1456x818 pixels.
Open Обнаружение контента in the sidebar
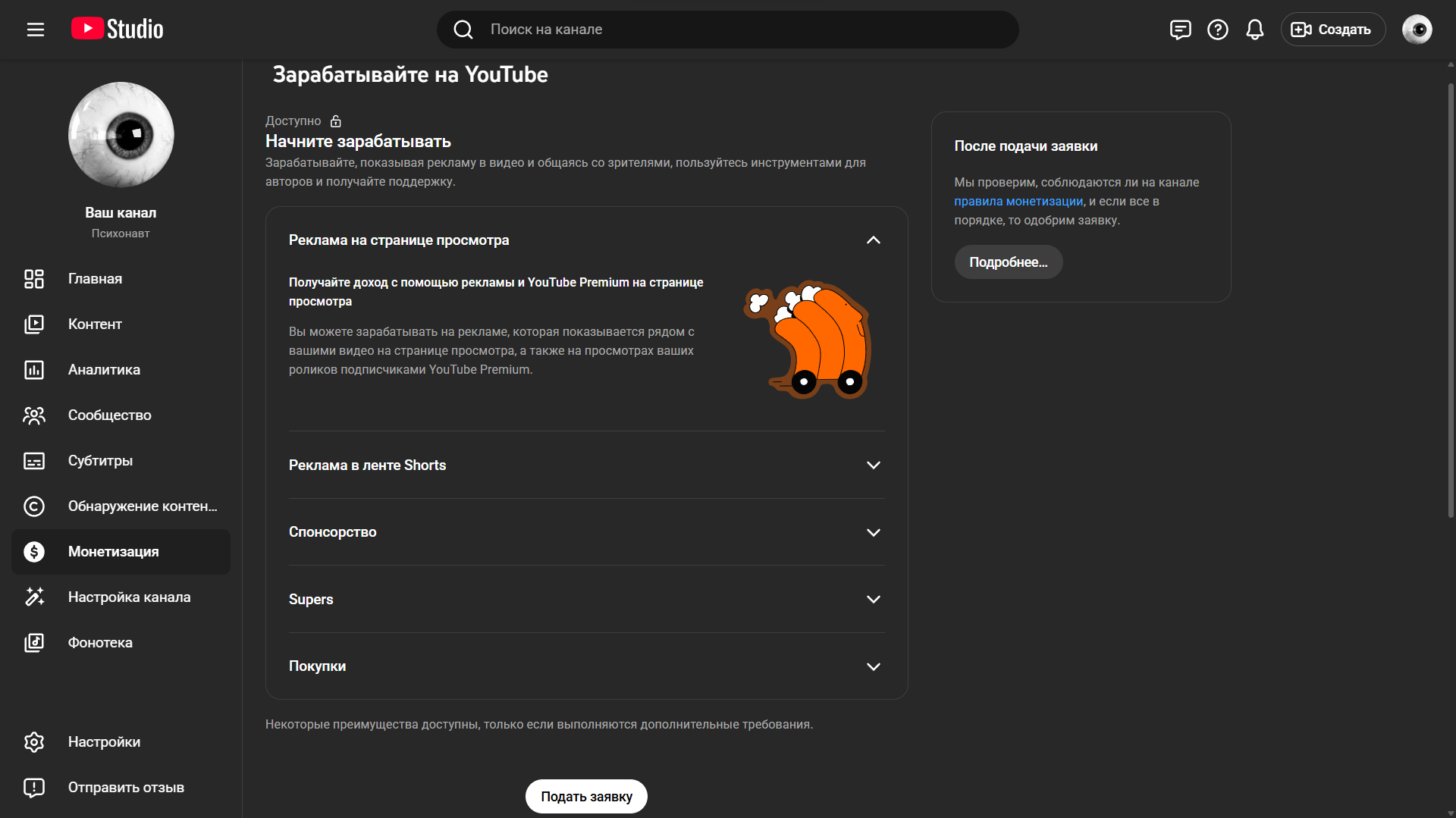click(x=121, y=506)
